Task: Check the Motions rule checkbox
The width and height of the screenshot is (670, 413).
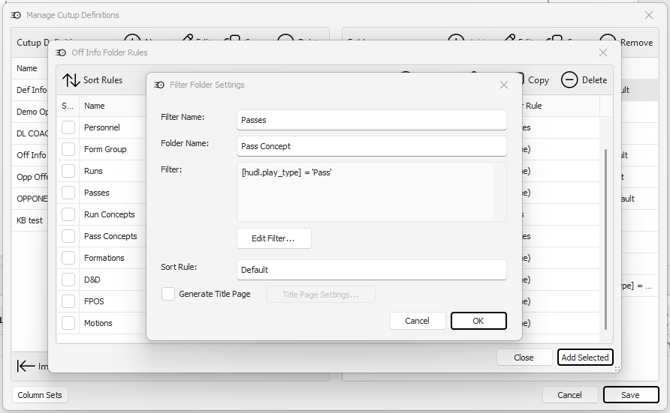Action: [68, 323]
